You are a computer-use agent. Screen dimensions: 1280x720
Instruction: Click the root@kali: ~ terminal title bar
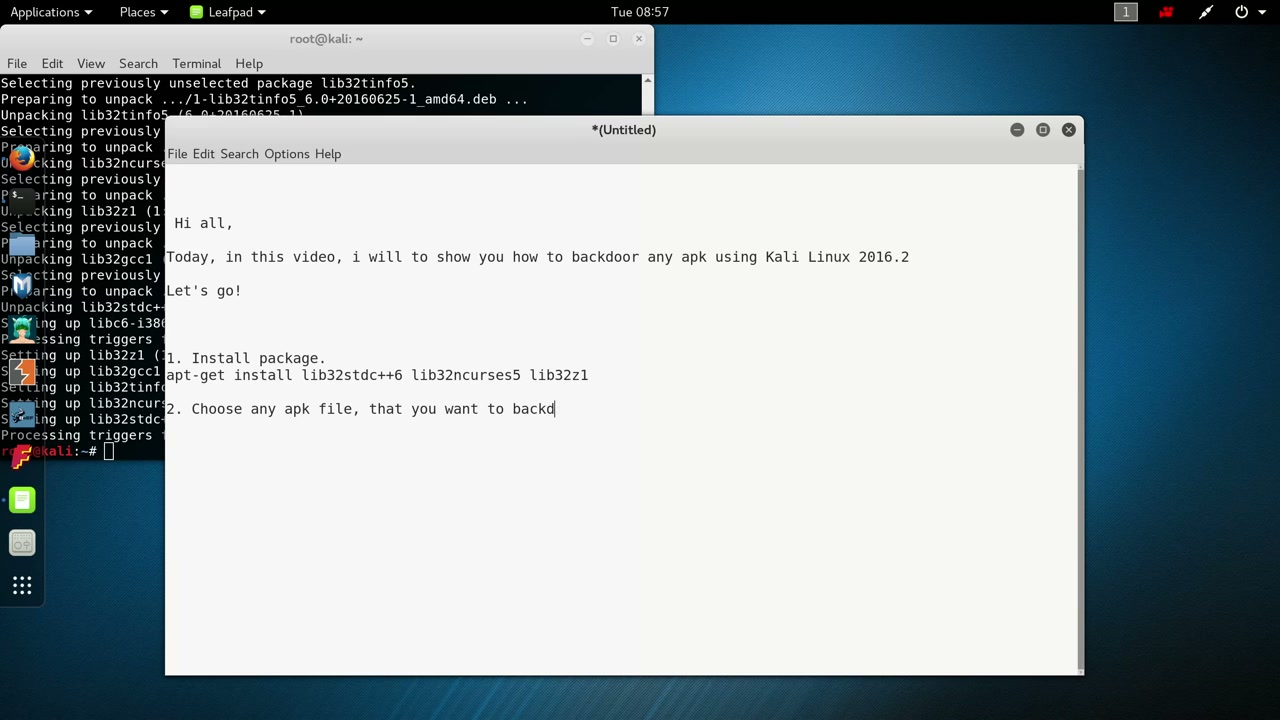[326, 39]
